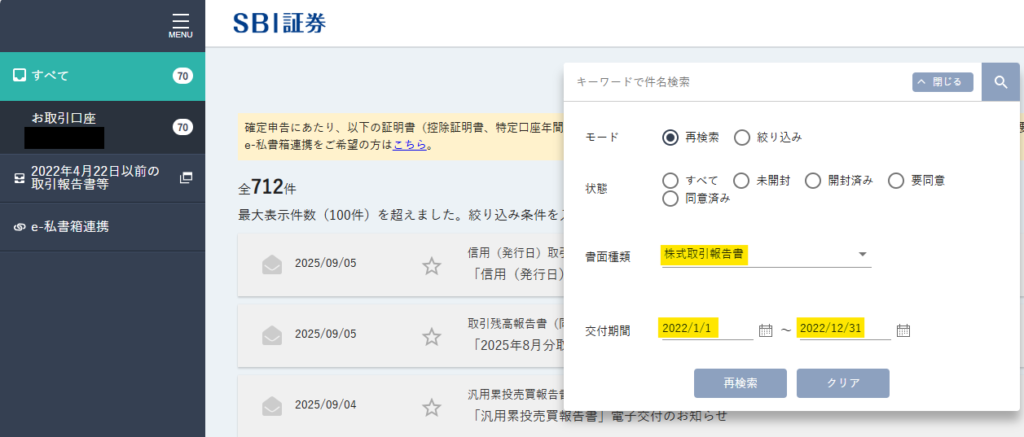Open e-私書箱連携 sidebar item

103,227
